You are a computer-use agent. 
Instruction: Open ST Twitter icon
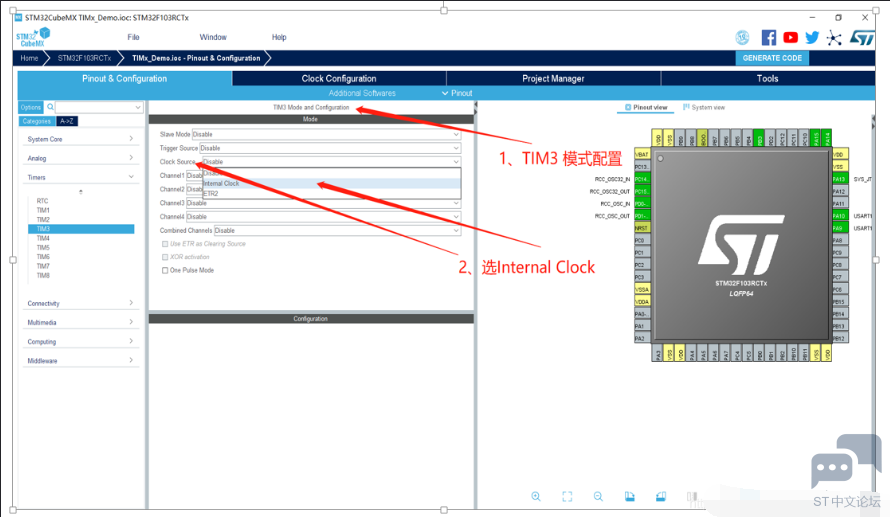pyautogui.click(x=812, y=37)
